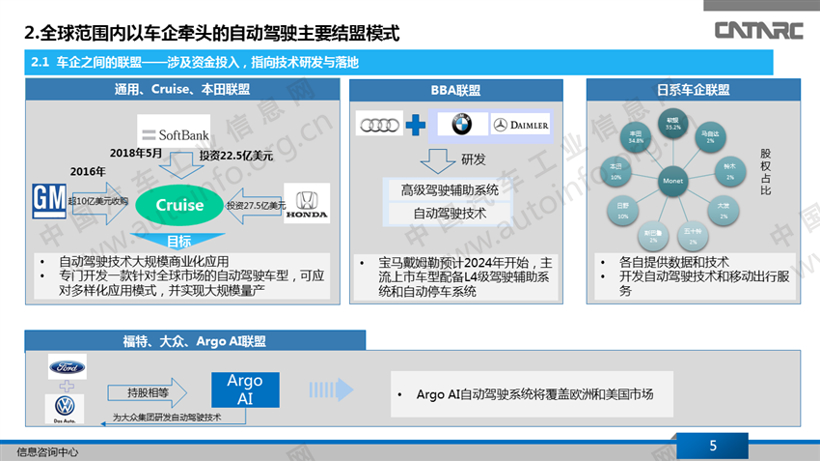This screenshot has height=461, width=820.
Task: Select the 丰田 34.8% circle
Action: (635, 136)
